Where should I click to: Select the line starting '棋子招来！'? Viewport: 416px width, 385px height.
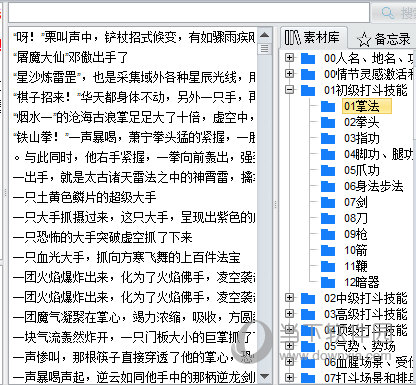pos(134,97)
